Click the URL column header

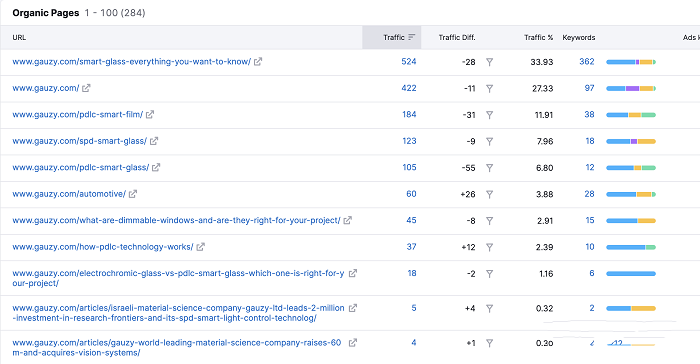pyautogui.click(x=19, y=38)
